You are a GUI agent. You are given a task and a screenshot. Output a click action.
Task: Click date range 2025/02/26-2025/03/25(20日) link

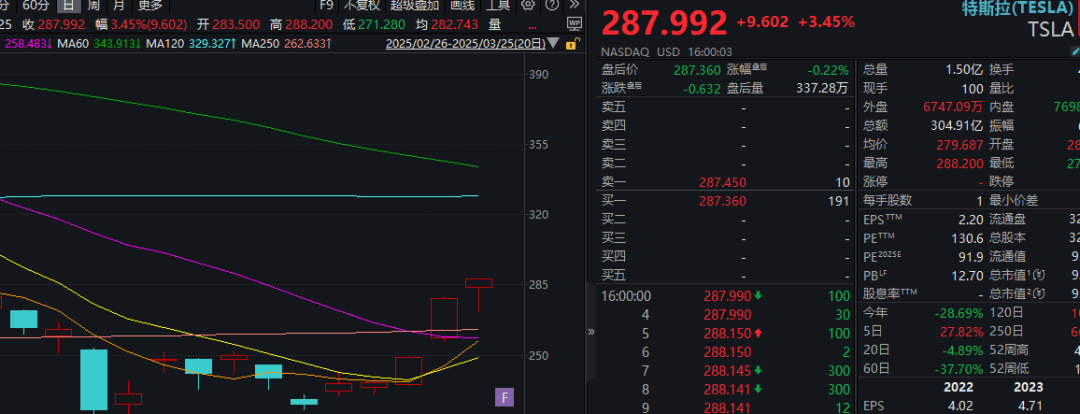coord(466,44)
